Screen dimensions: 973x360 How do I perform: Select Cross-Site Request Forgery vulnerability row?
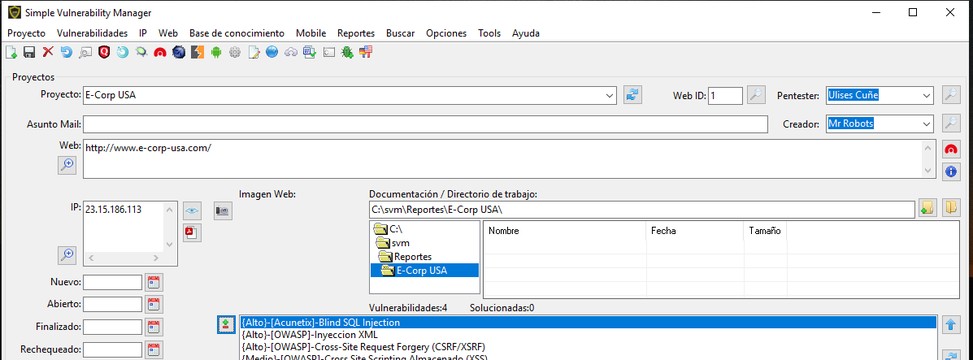coord(588,347)
